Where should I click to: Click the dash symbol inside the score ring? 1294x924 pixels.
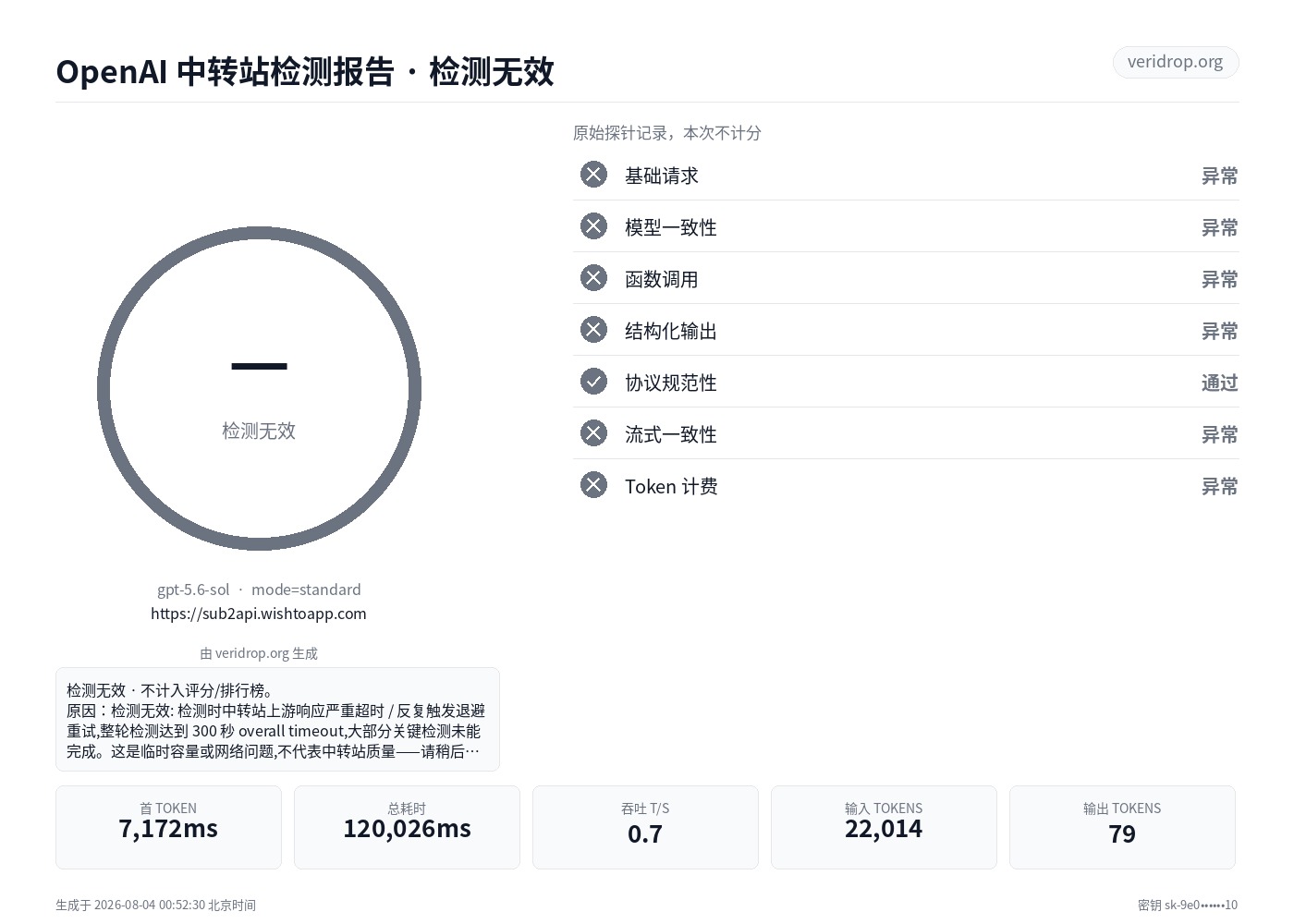pos(259,367)
